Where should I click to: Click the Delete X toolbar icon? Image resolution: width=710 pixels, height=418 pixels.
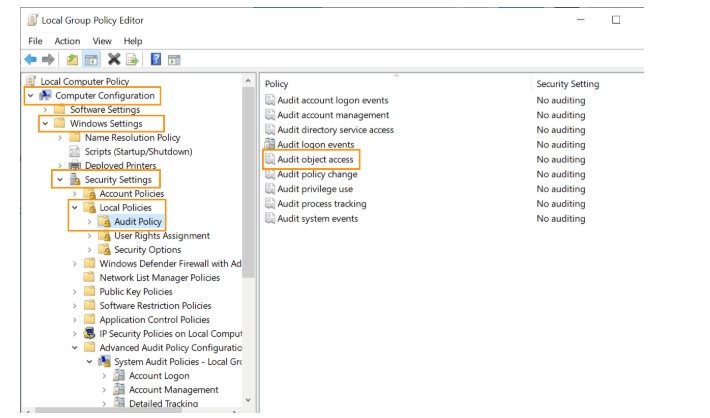coord(114,59)
